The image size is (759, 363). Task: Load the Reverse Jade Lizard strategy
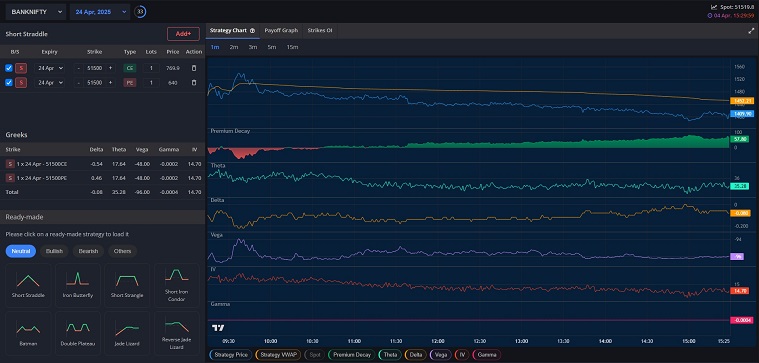click(176, 333)
